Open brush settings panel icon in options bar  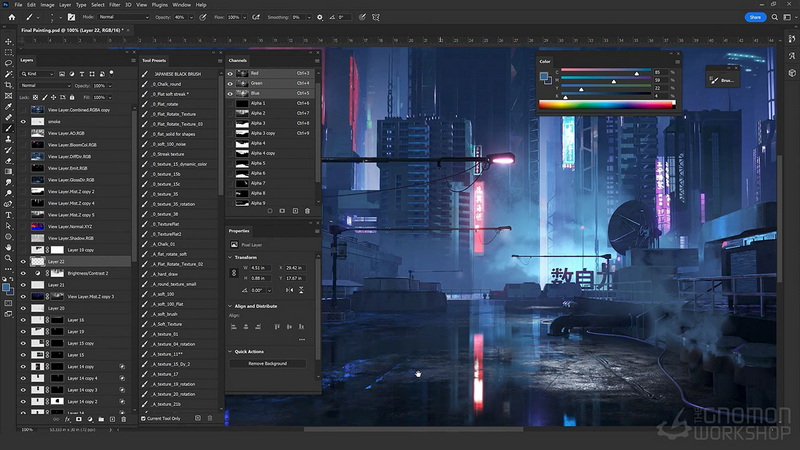coord(71,17)
